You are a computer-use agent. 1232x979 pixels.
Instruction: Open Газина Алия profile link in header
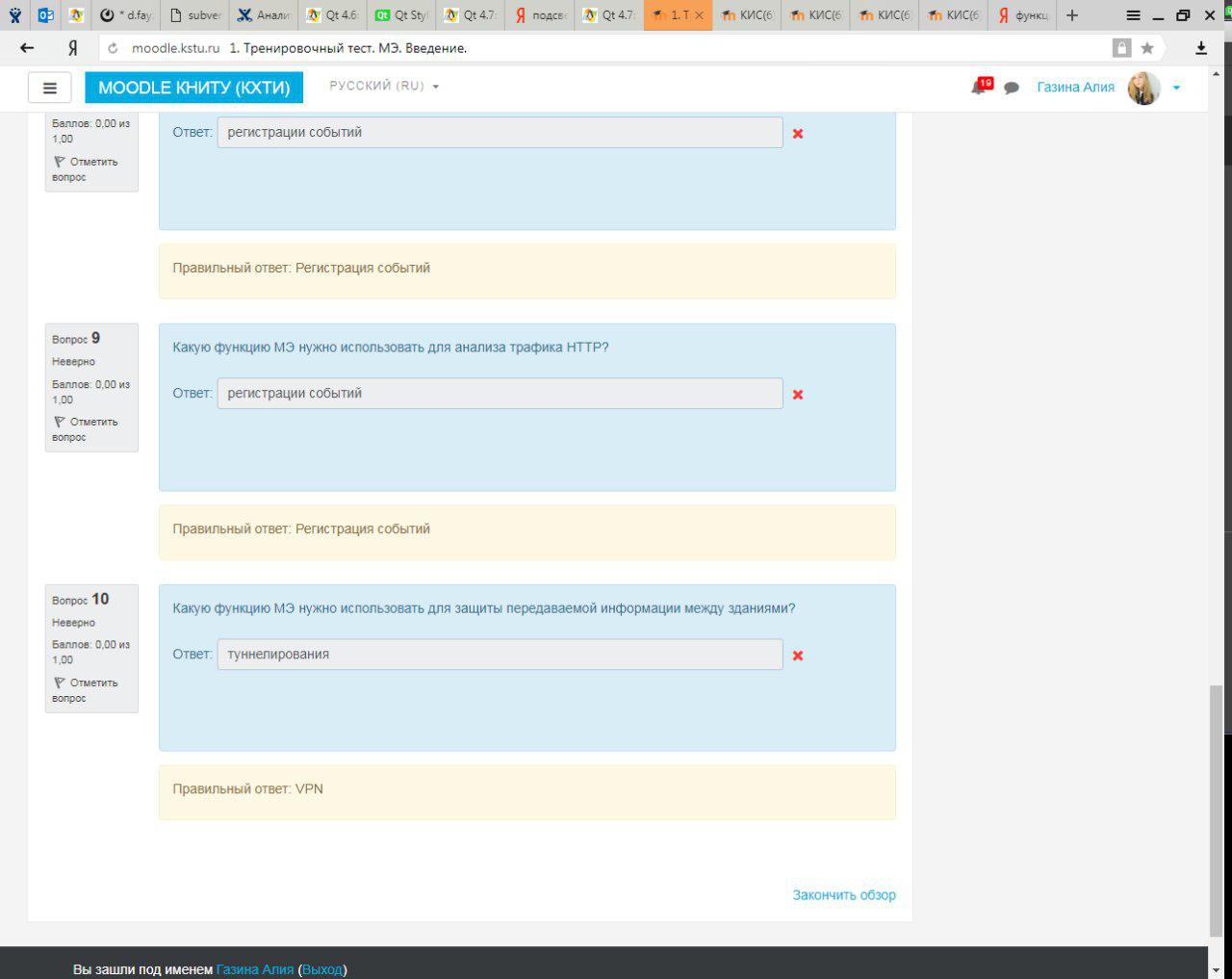(x=1075, y=88)
